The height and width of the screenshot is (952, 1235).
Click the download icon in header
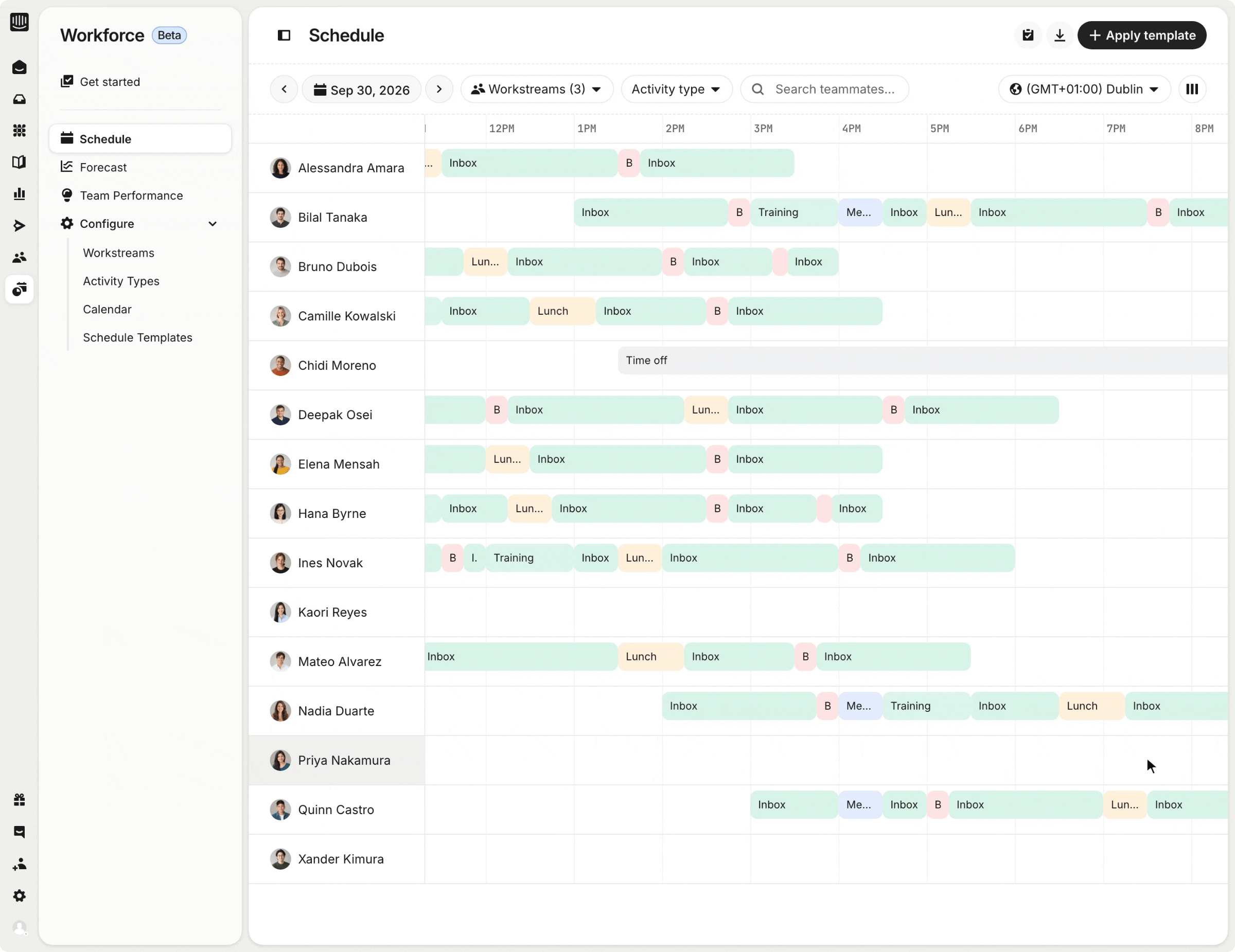click(1059, 35)
